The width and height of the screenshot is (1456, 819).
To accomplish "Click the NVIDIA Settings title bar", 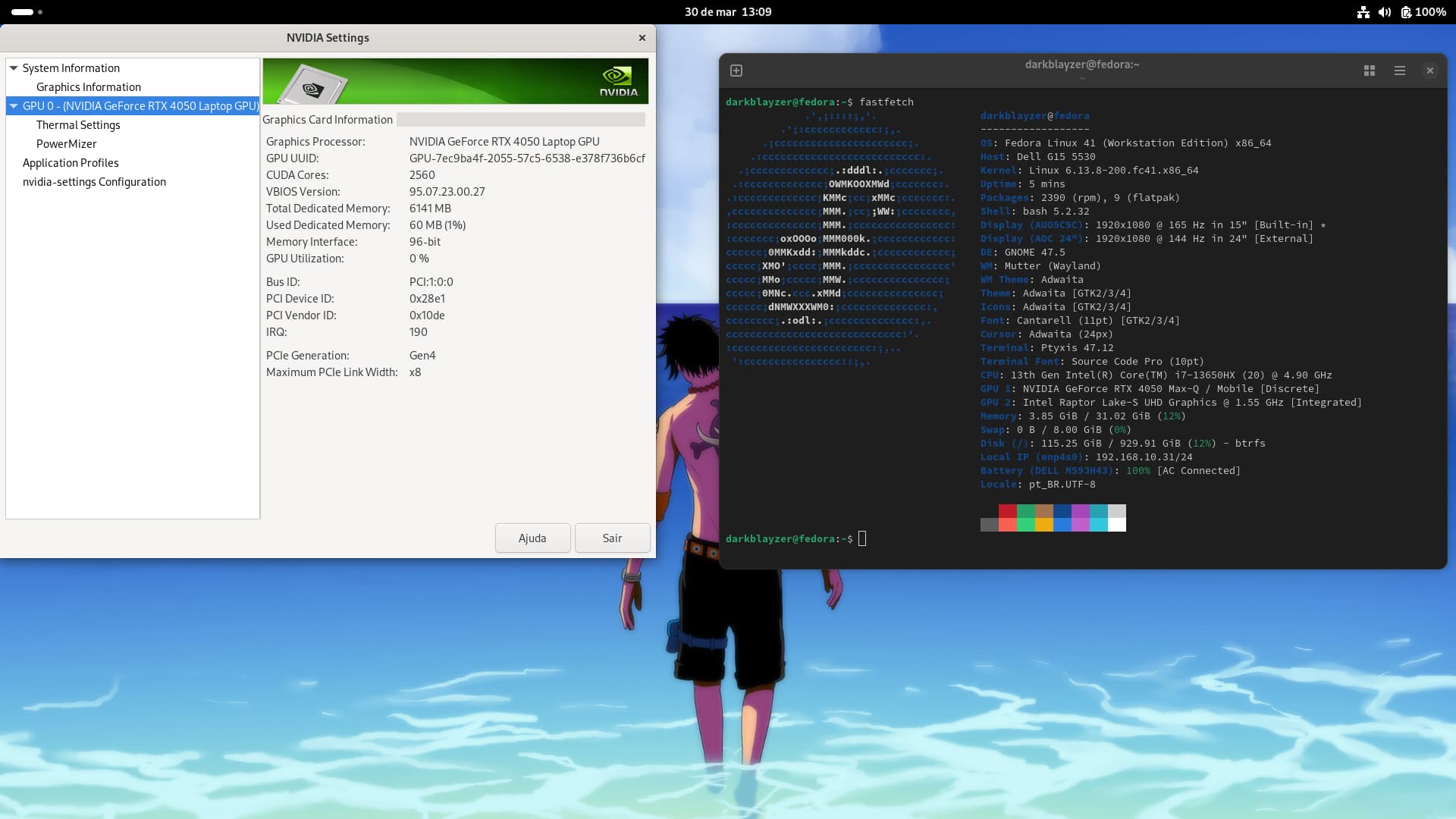I will pos(328,38).
